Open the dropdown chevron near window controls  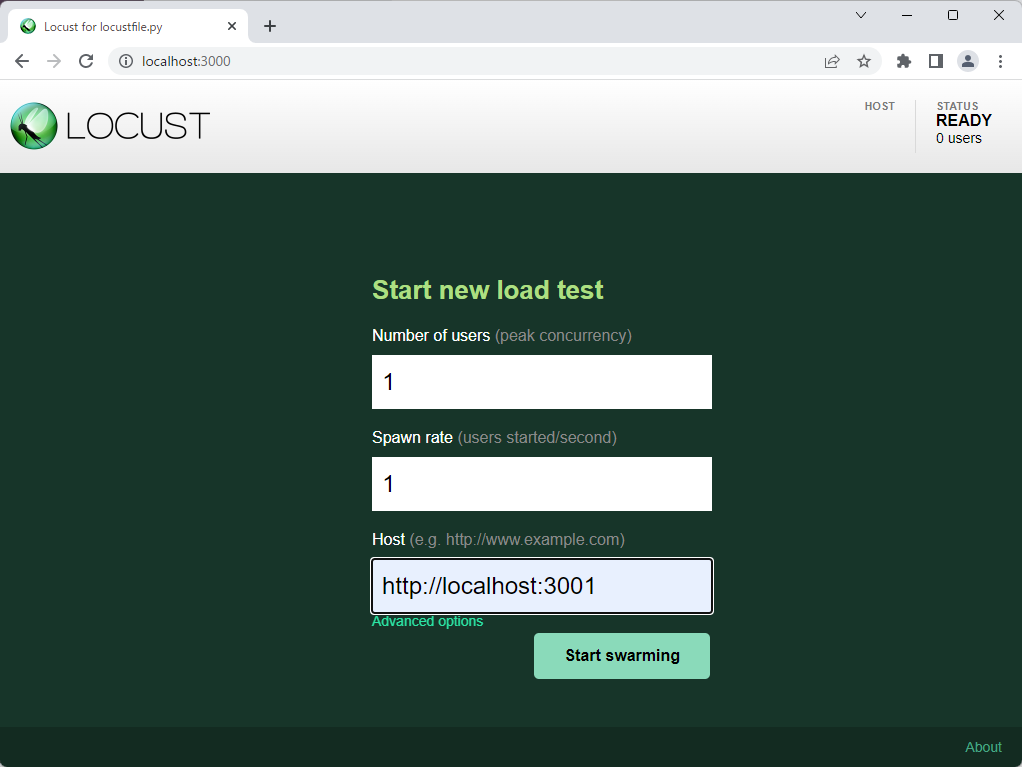pos(862,15)
